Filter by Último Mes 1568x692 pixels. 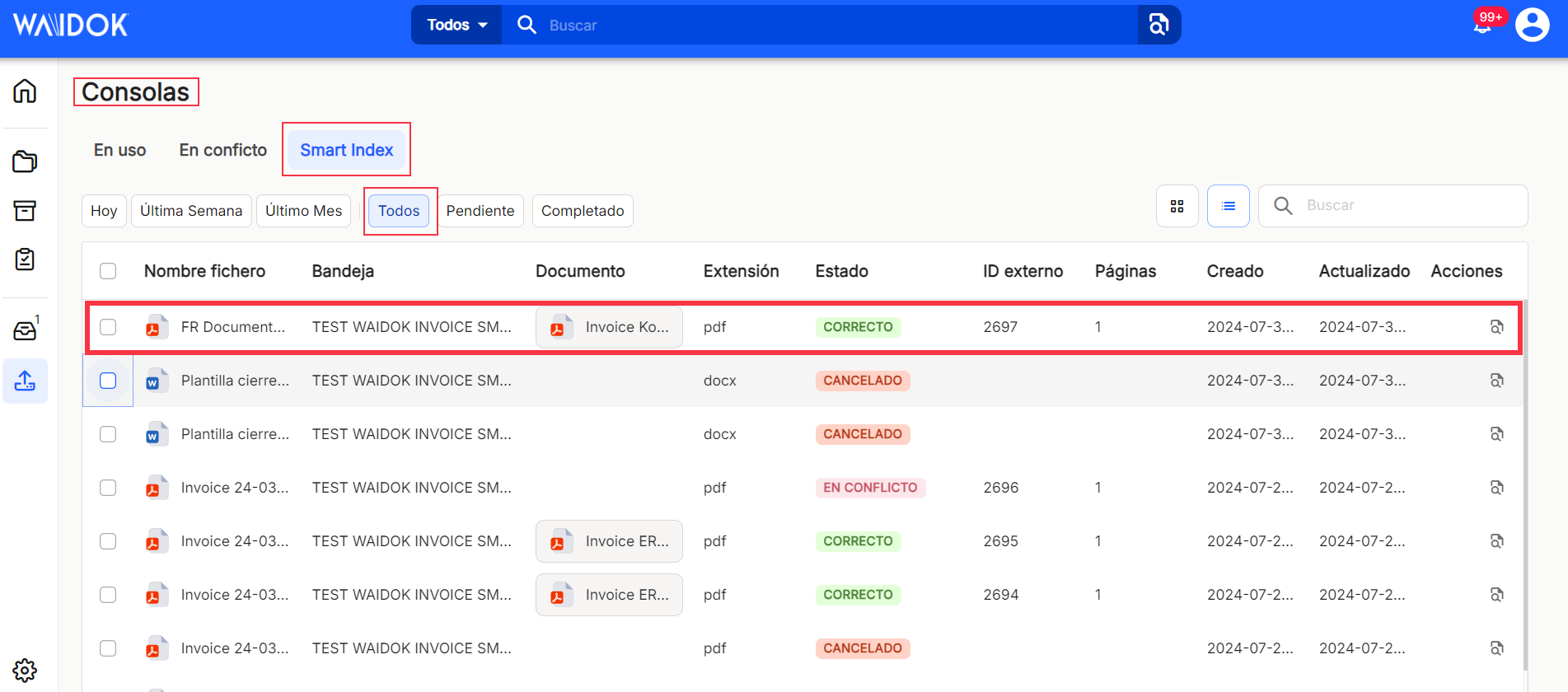tap(304, 211)
